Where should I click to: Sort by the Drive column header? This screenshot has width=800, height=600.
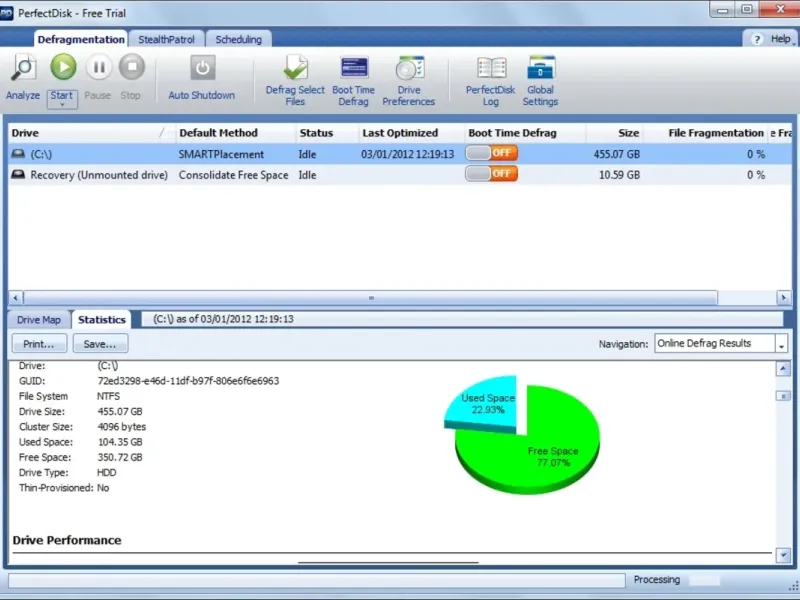coord(91,133)
